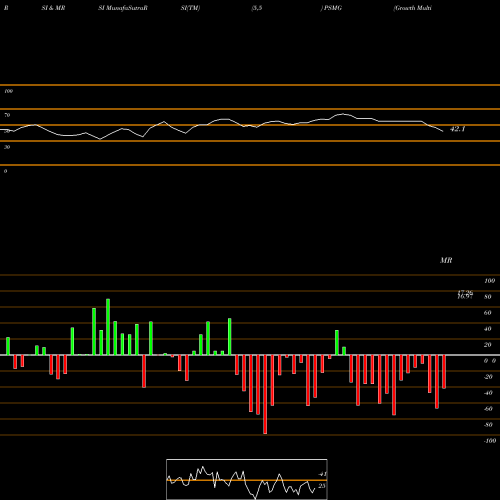Click the '60' label on MR axis

coord(488,313)
